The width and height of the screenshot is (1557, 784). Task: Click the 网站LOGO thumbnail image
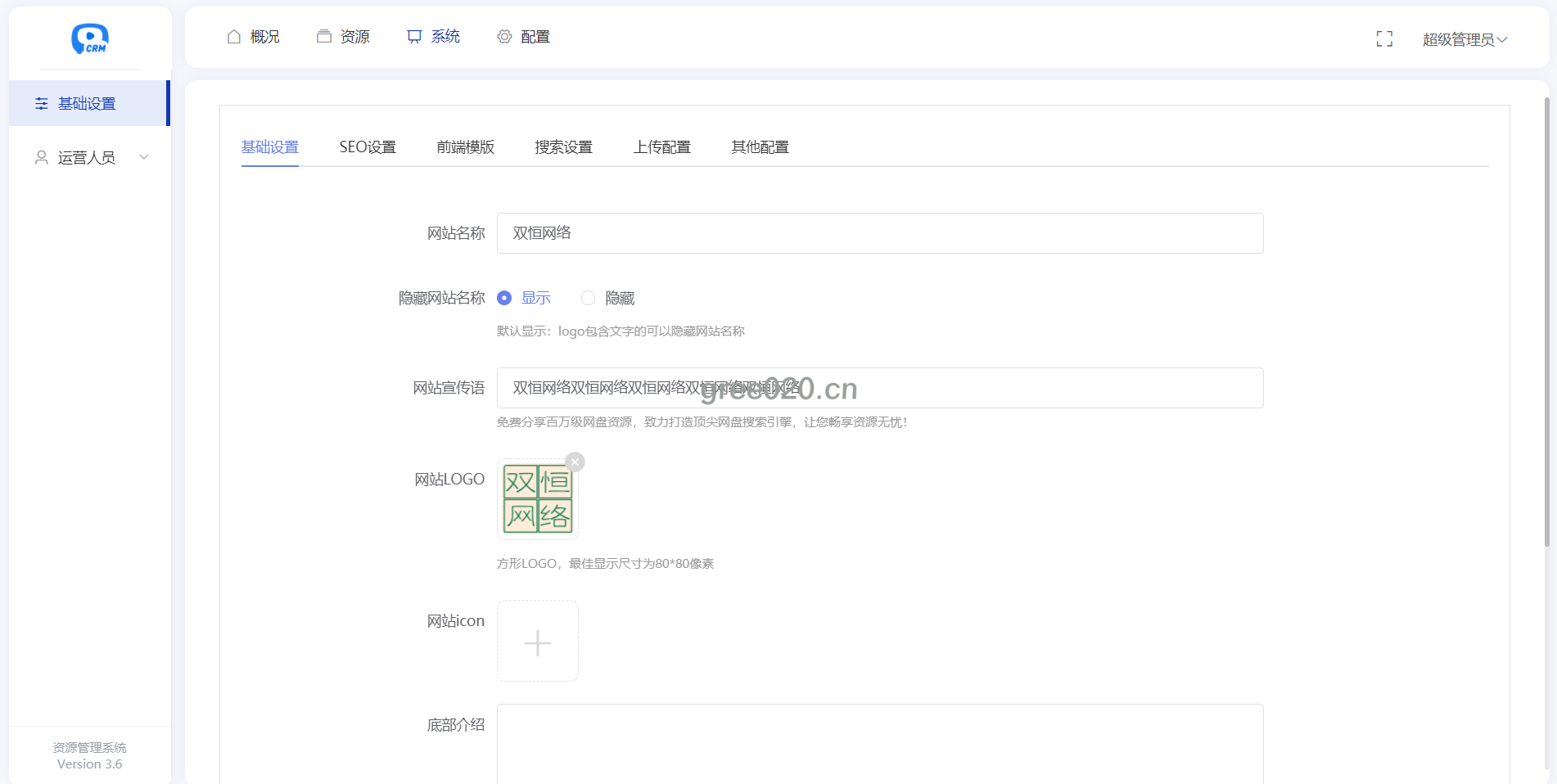(538, 499)
